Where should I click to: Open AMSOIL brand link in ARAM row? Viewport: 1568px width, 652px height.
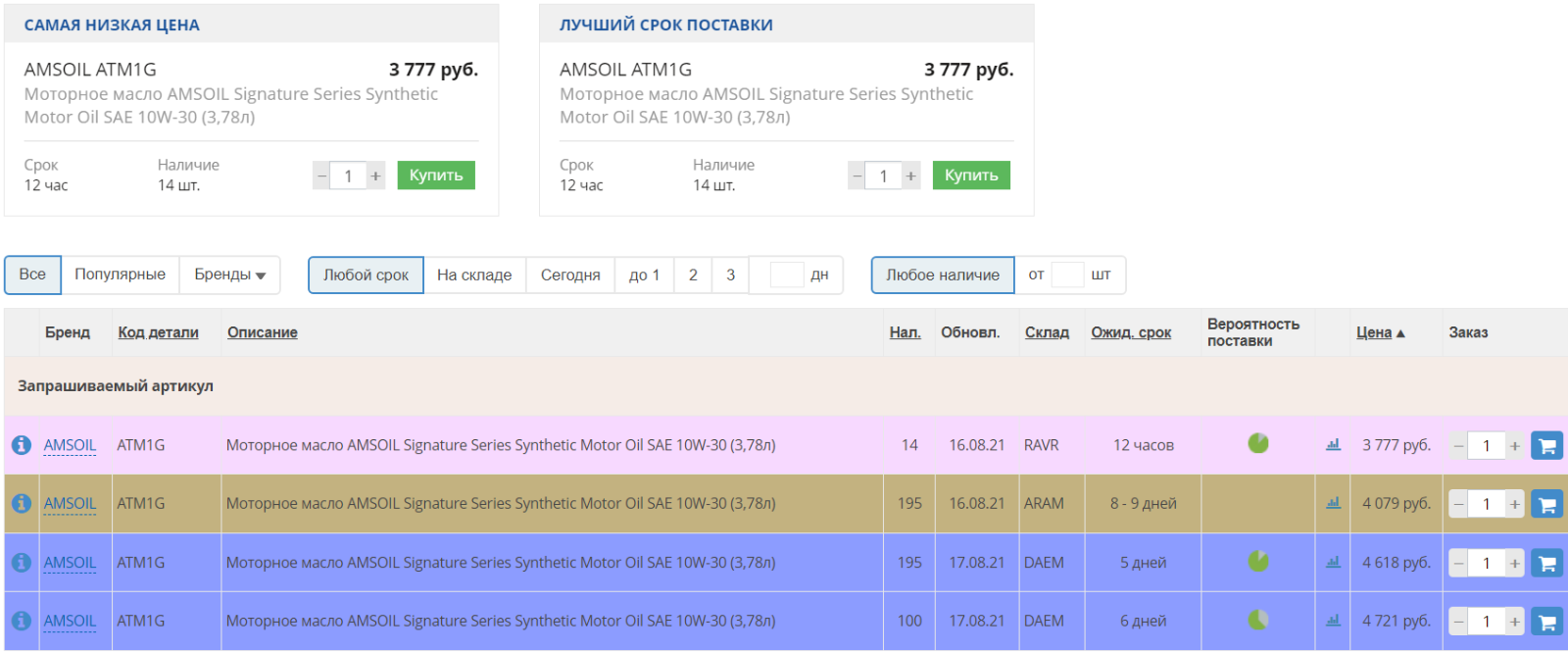(x=70, y=504)
